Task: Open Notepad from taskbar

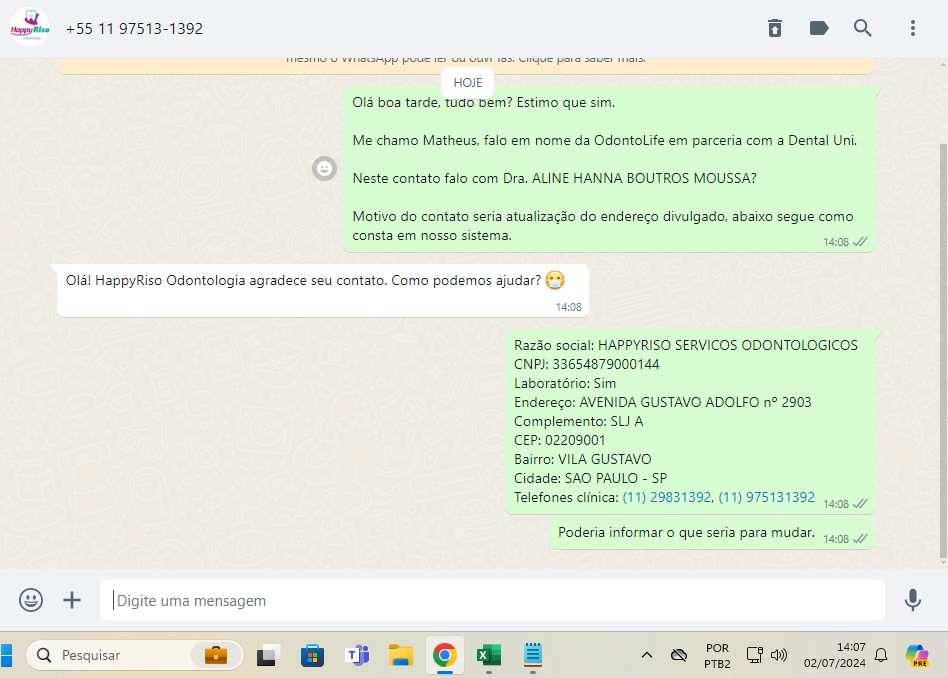Action: [533, 655]
